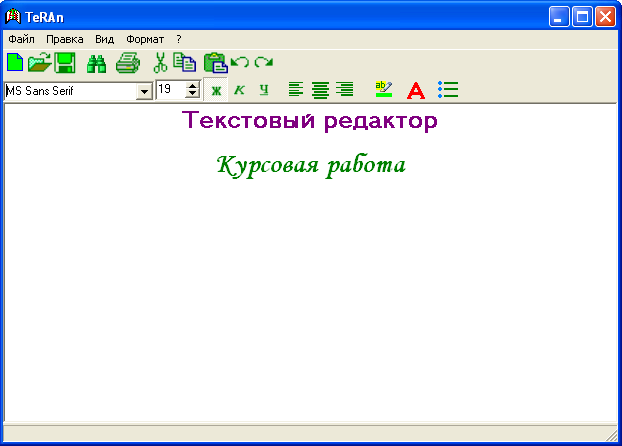The image size is (622, 446).
Task: Toggle italic with the К button
Action: coord(240,90)
